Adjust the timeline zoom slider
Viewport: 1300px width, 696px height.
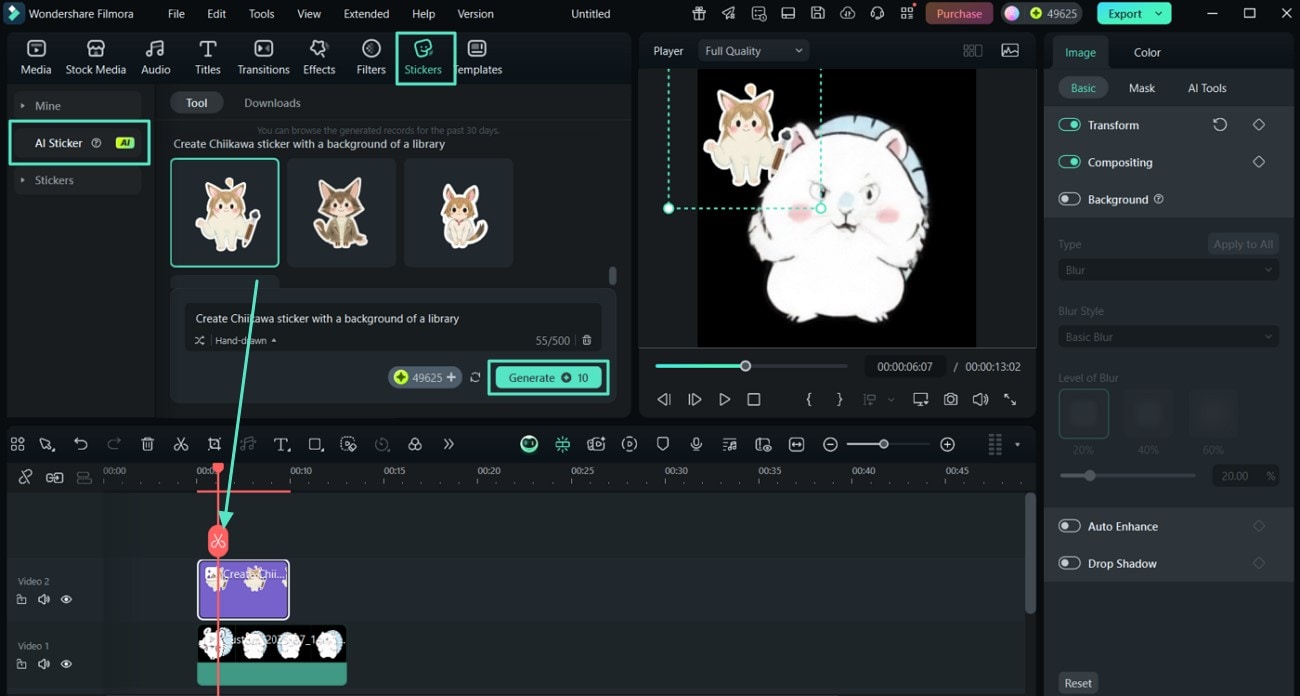(x=883, y=444)
